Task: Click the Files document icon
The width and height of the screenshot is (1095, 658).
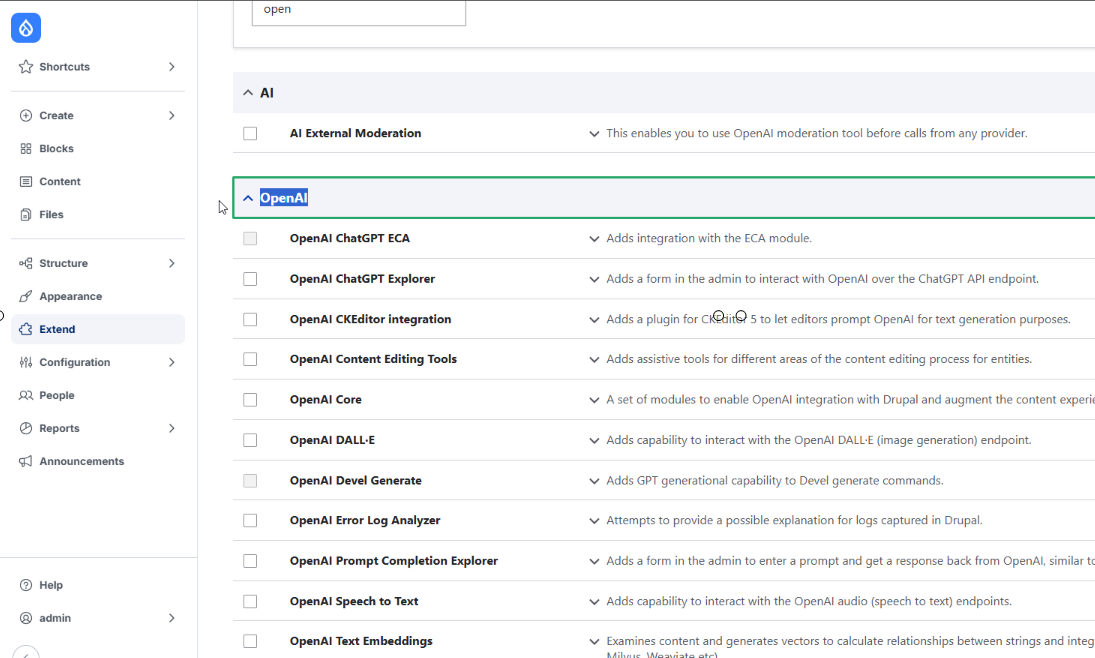Action: tap(26, 214)
